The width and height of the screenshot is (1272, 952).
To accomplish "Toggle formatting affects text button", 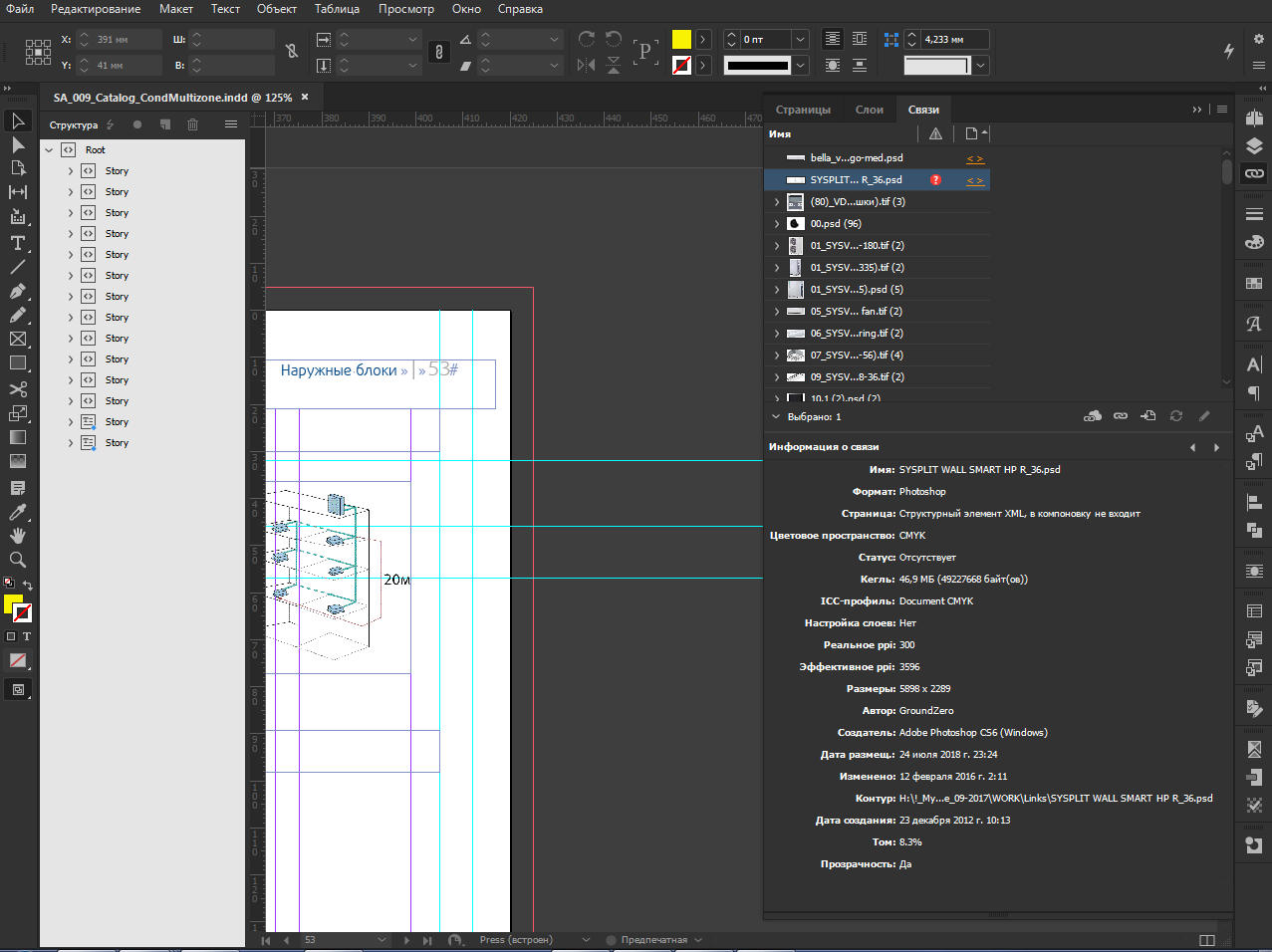I will pos(27,636).
